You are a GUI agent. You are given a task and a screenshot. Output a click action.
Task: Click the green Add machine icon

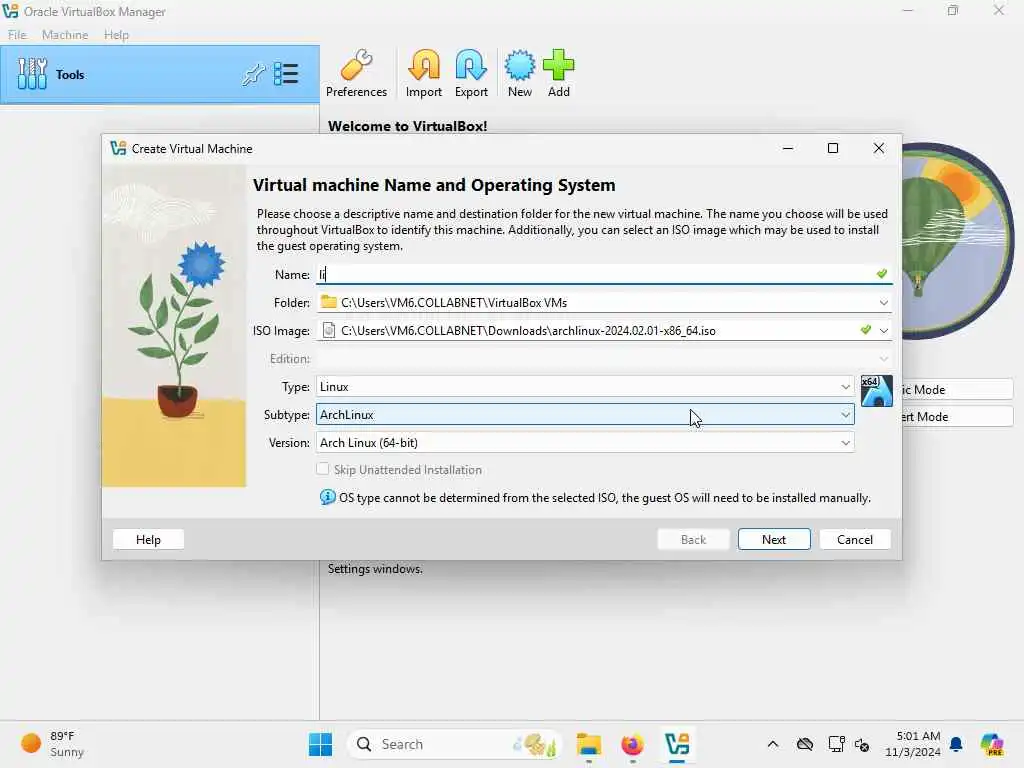[558, 74]
